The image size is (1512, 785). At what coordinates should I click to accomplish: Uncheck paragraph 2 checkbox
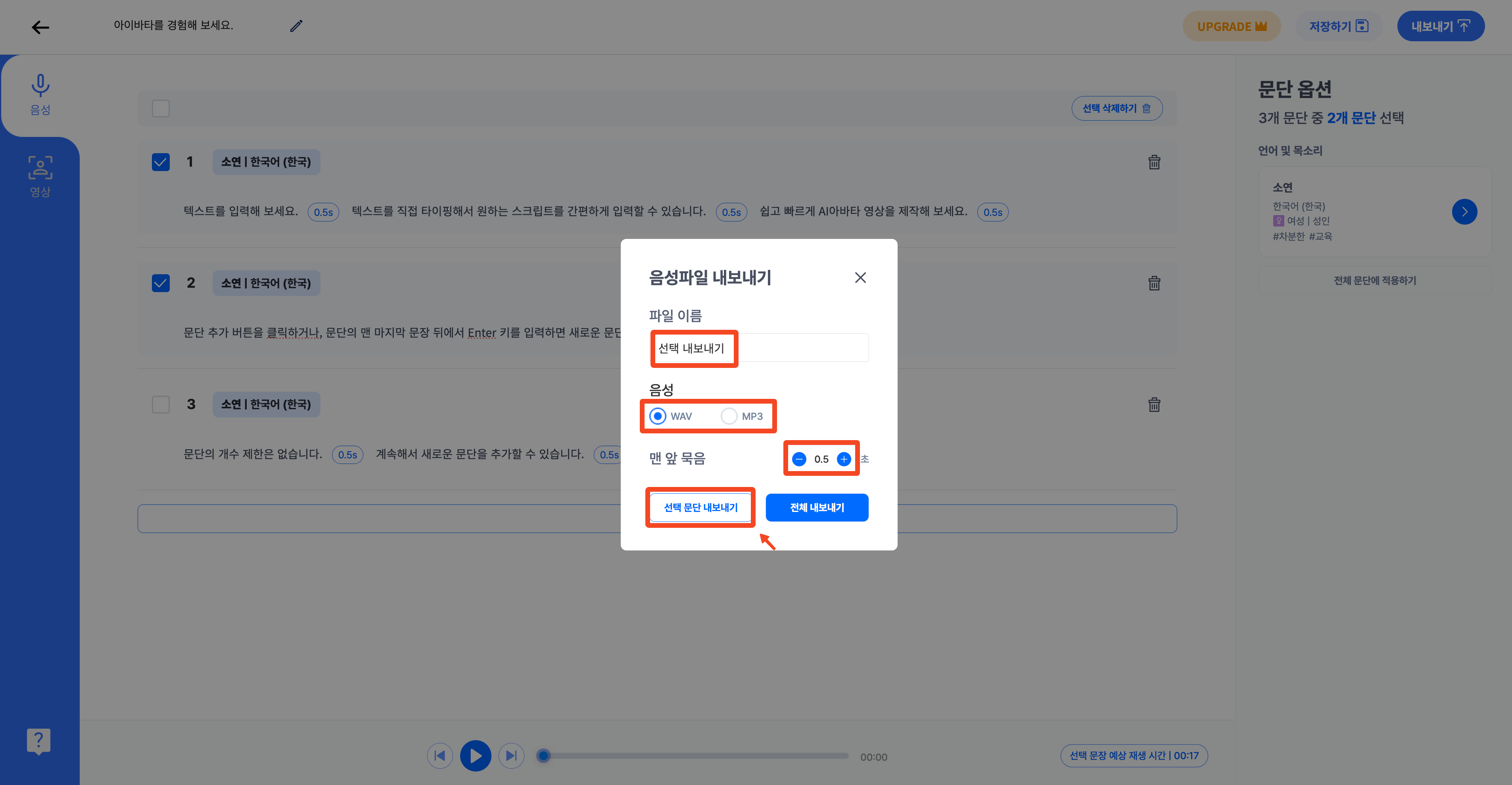tap(161, 283)
